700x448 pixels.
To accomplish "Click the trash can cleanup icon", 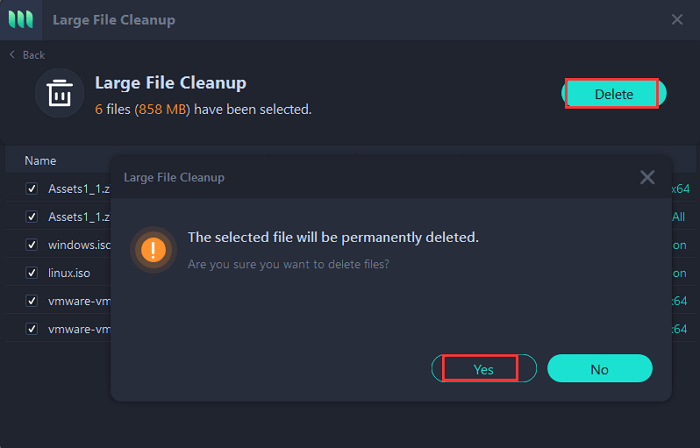I will [60, 93].
